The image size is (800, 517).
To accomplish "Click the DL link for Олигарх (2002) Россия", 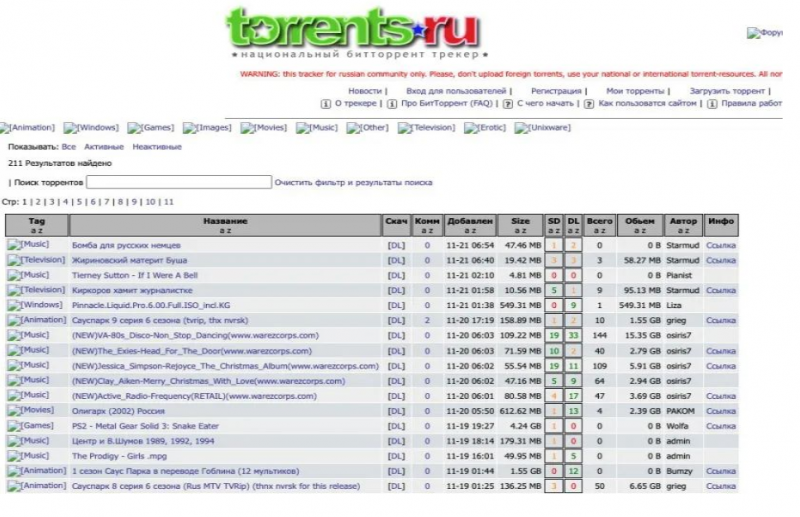I will click(396, 410).
